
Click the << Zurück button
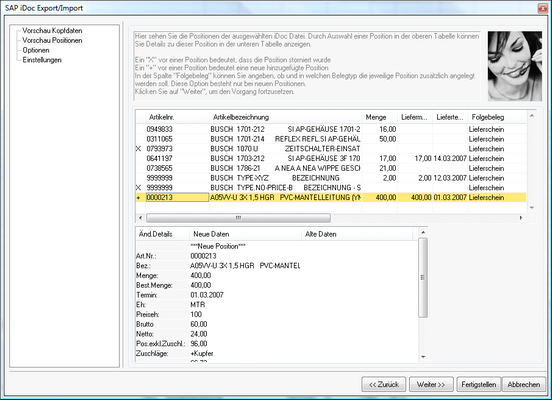pos(384,385)
